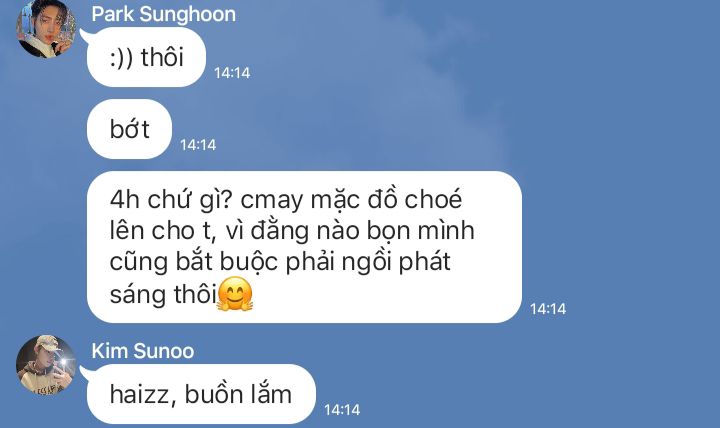Open Kim Sunoo's profile picture
720x428 pixels.
(46, 365)
